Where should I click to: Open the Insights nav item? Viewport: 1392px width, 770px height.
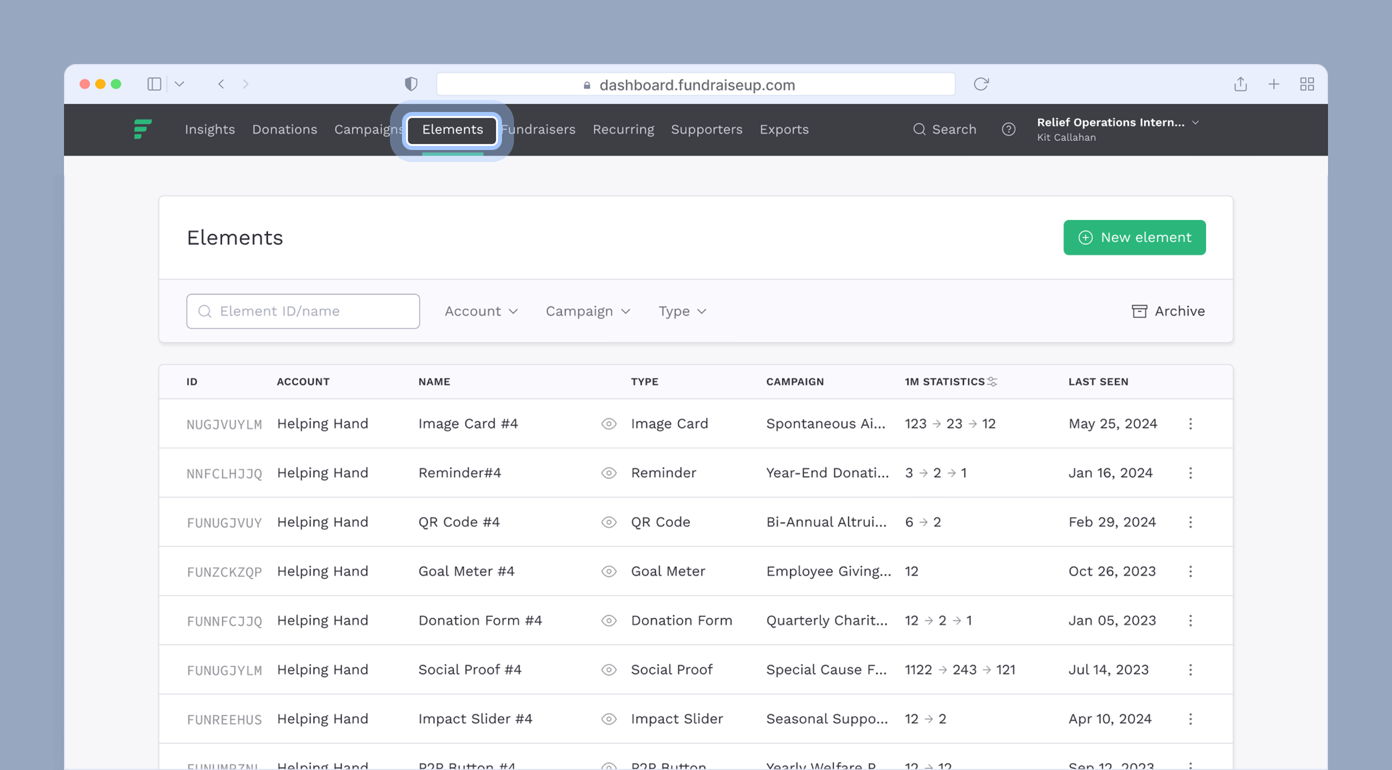210,129
